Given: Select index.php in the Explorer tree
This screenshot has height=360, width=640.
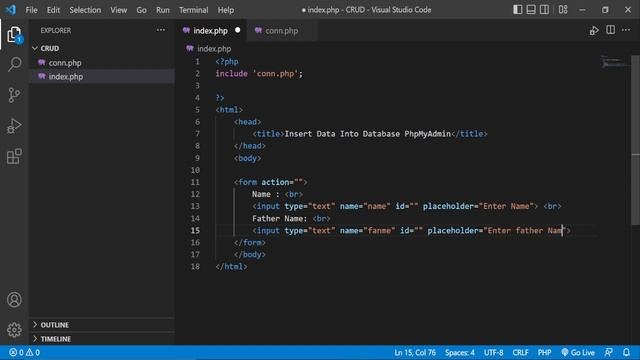Looking at the screenshot, I should [101, 77].
